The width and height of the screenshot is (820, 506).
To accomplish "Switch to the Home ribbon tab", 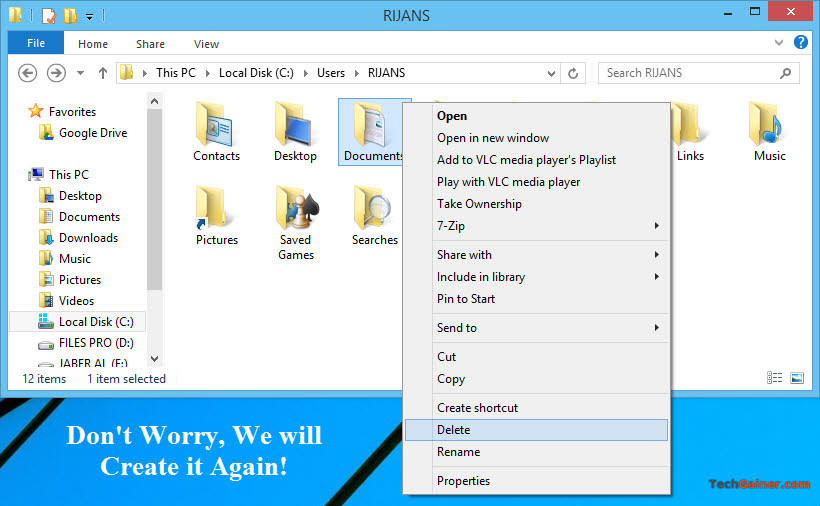I will pos(93,44).
